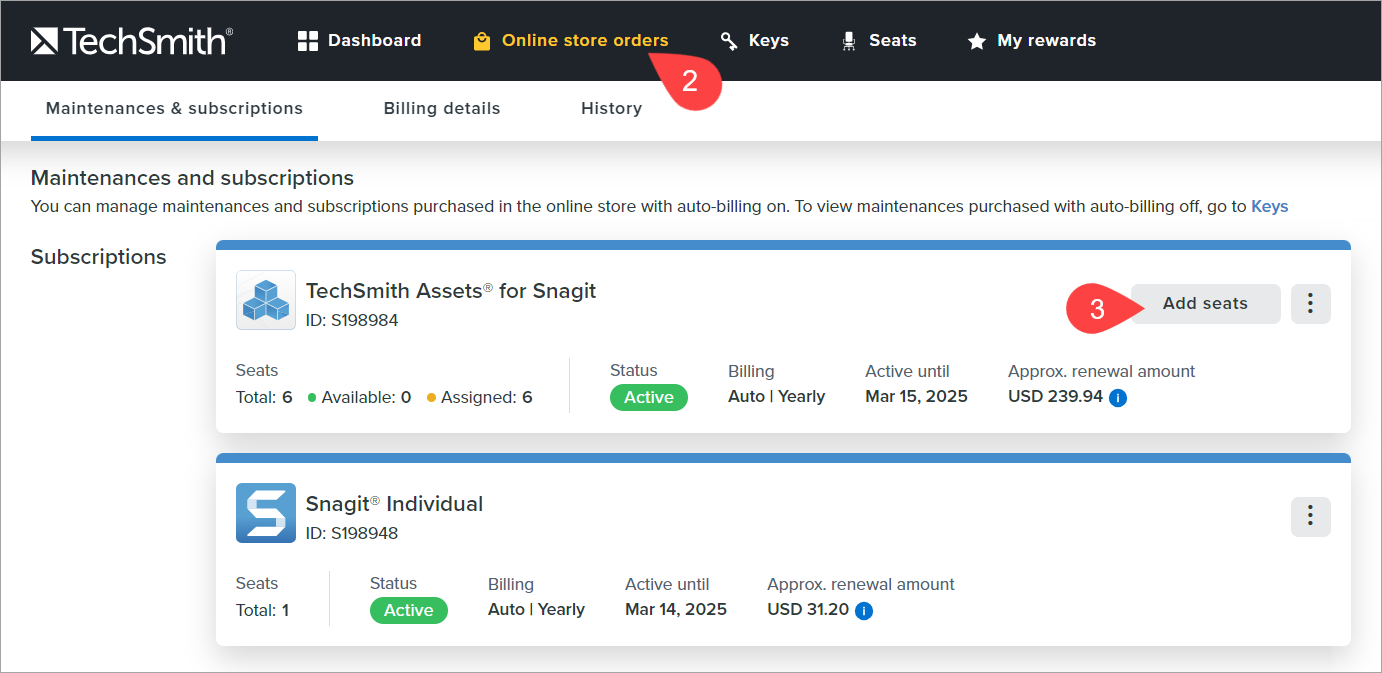
Task: Click the TechSmith logo
Action: [x=131, y=40]
